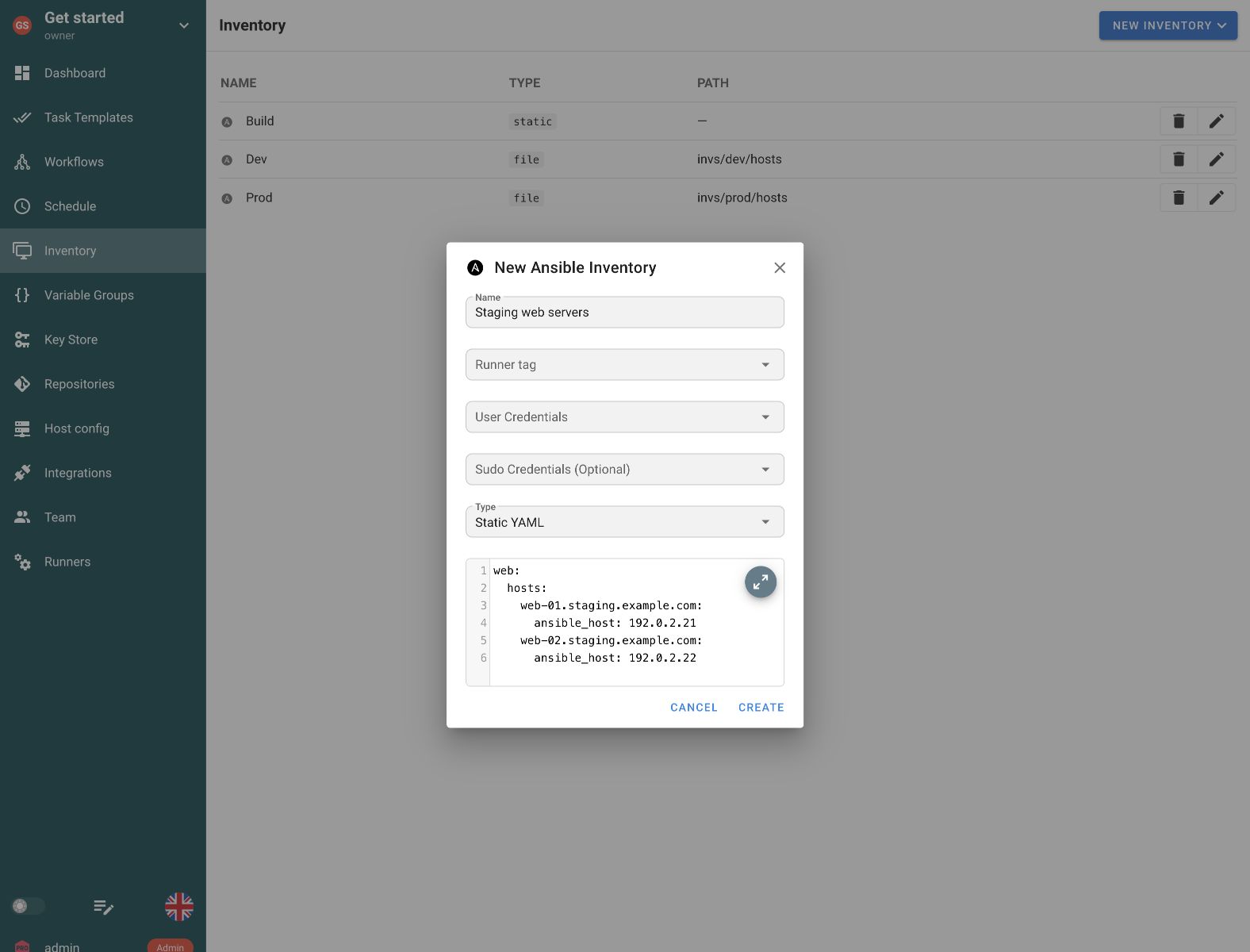
Task: Delete the Prod inventory via trash icon
Action: tap(1179, 198)
